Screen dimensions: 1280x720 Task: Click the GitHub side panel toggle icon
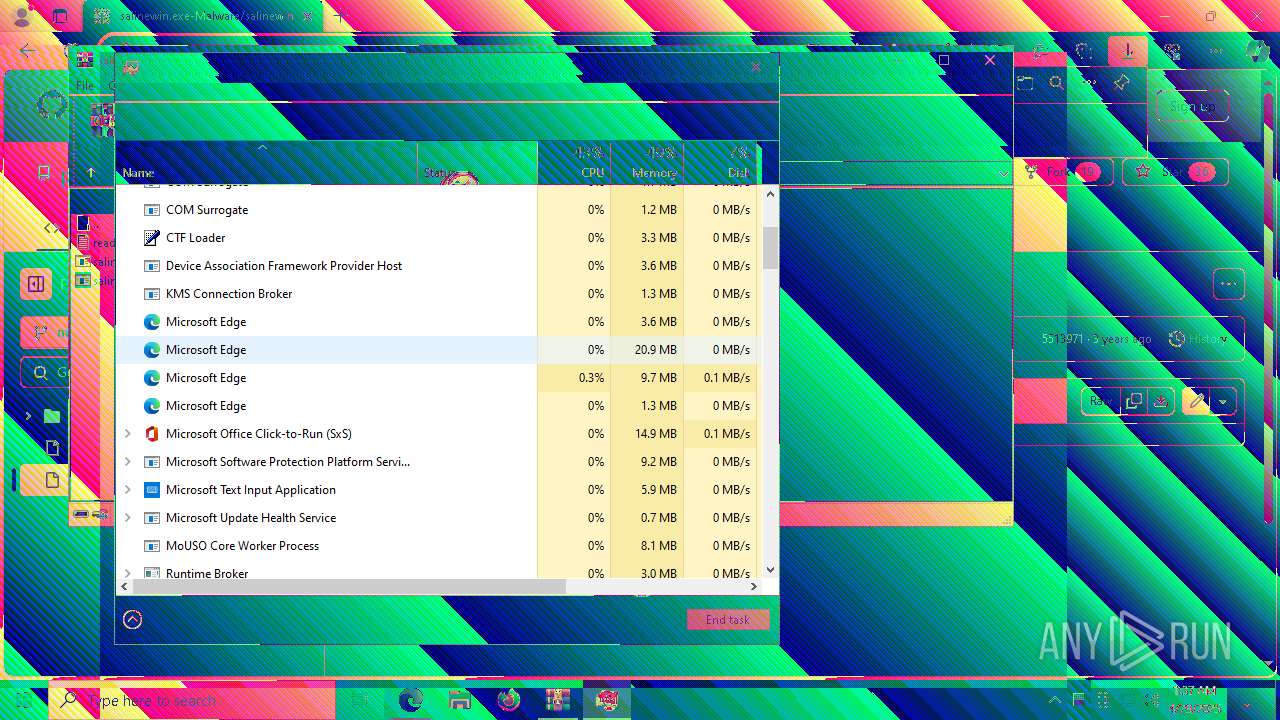(x=36, y=284)
